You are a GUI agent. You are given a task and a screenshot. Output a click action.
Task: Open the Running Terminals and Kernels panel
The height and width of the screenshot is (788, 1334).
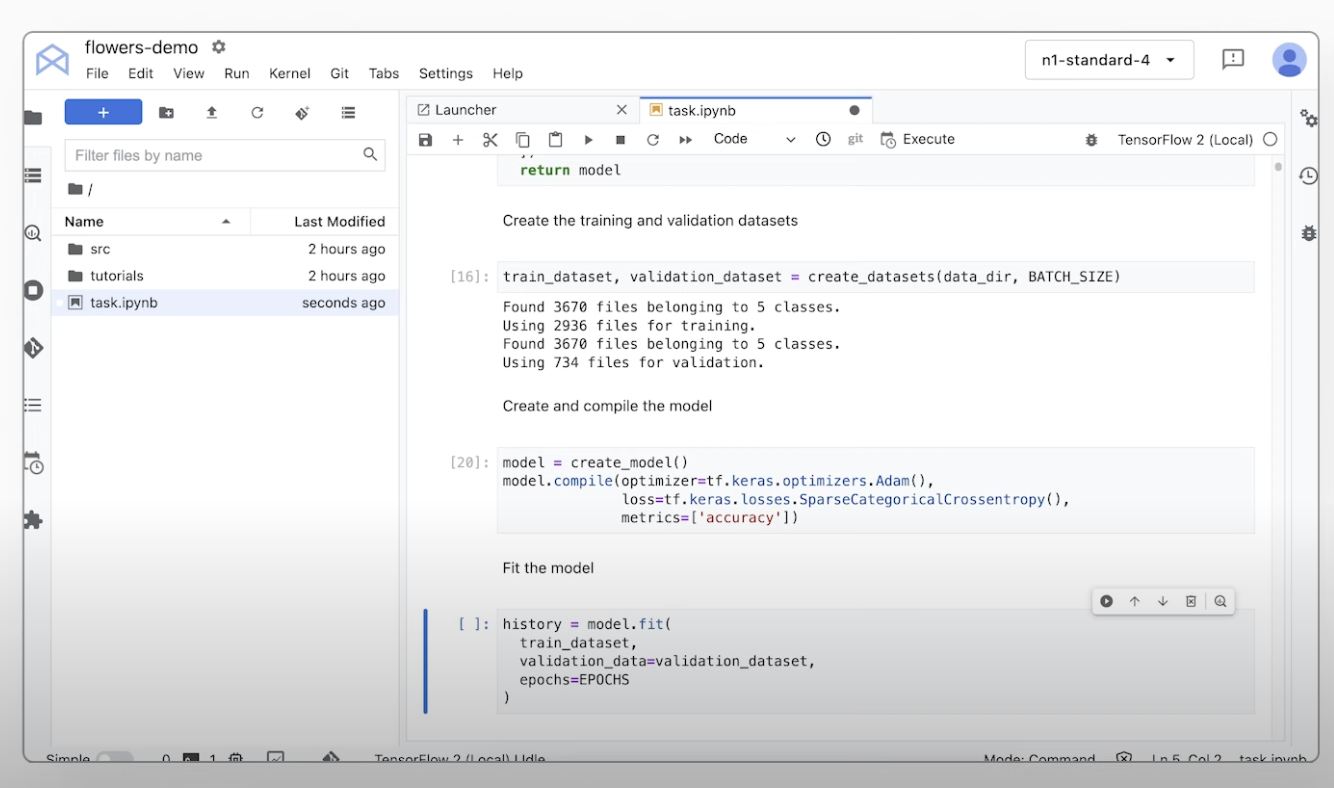pos(33,175)
